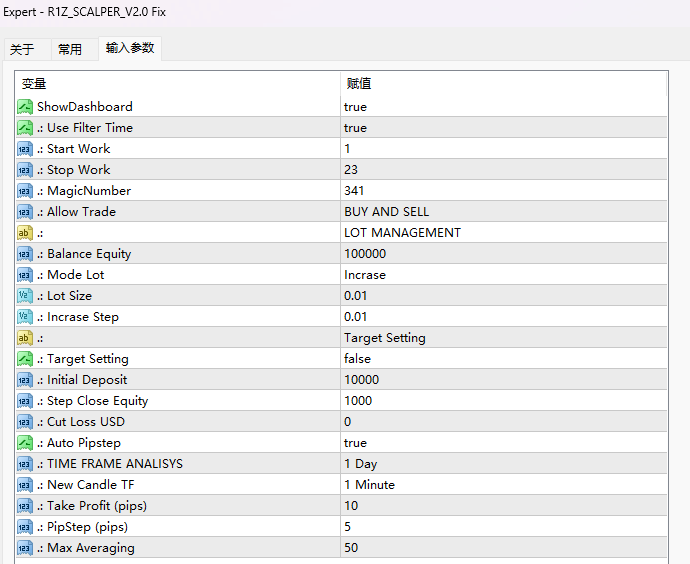Select the ShowDashboard variable name
The height and width of the screenshot is (564, 690).
coord(84,107)
